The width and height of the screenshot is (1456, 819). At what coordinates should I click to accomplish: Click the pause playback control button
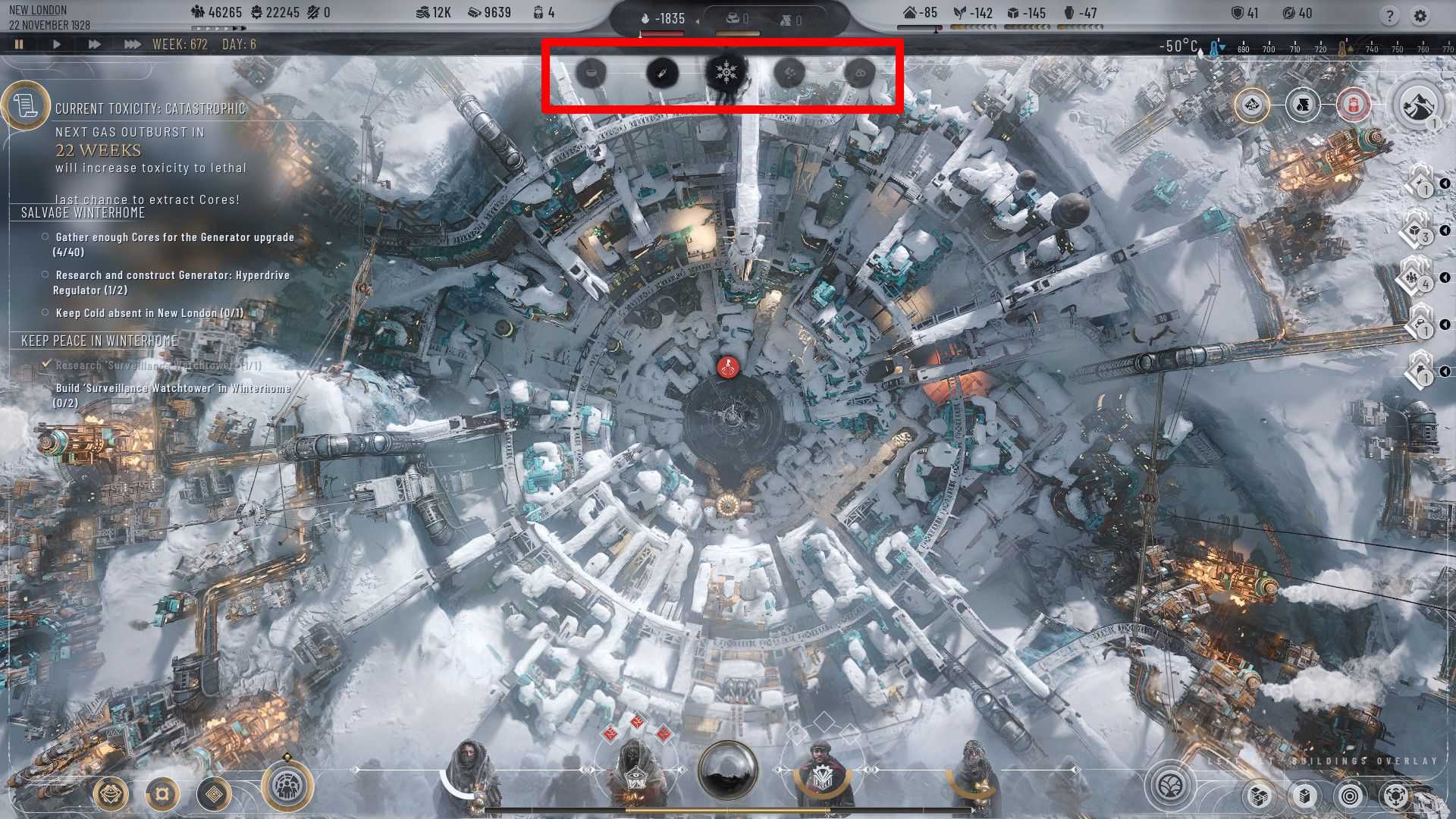20,44
